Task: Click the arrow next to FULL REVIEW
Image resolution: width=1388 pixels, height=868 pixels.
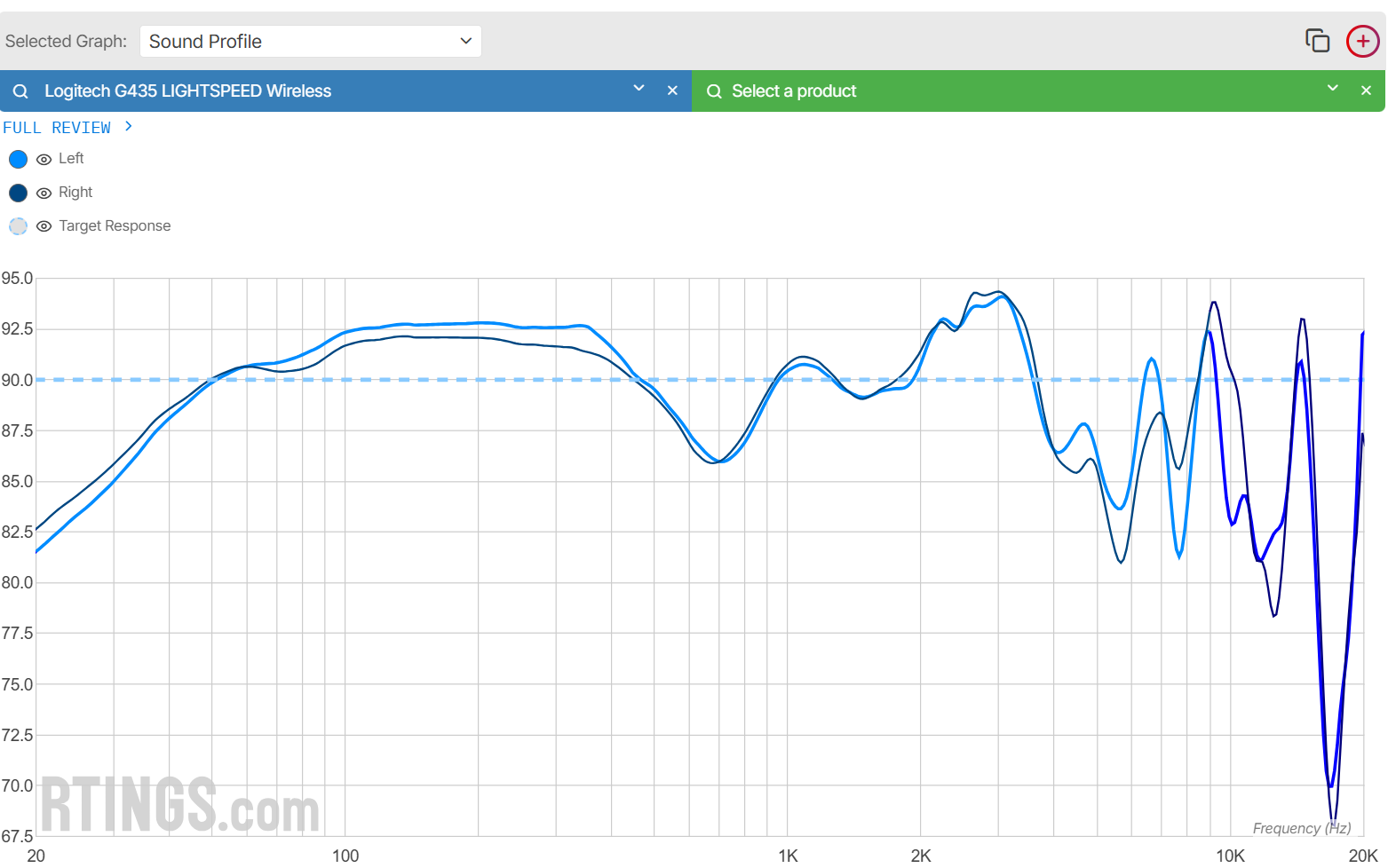Action: pos(129,127)
